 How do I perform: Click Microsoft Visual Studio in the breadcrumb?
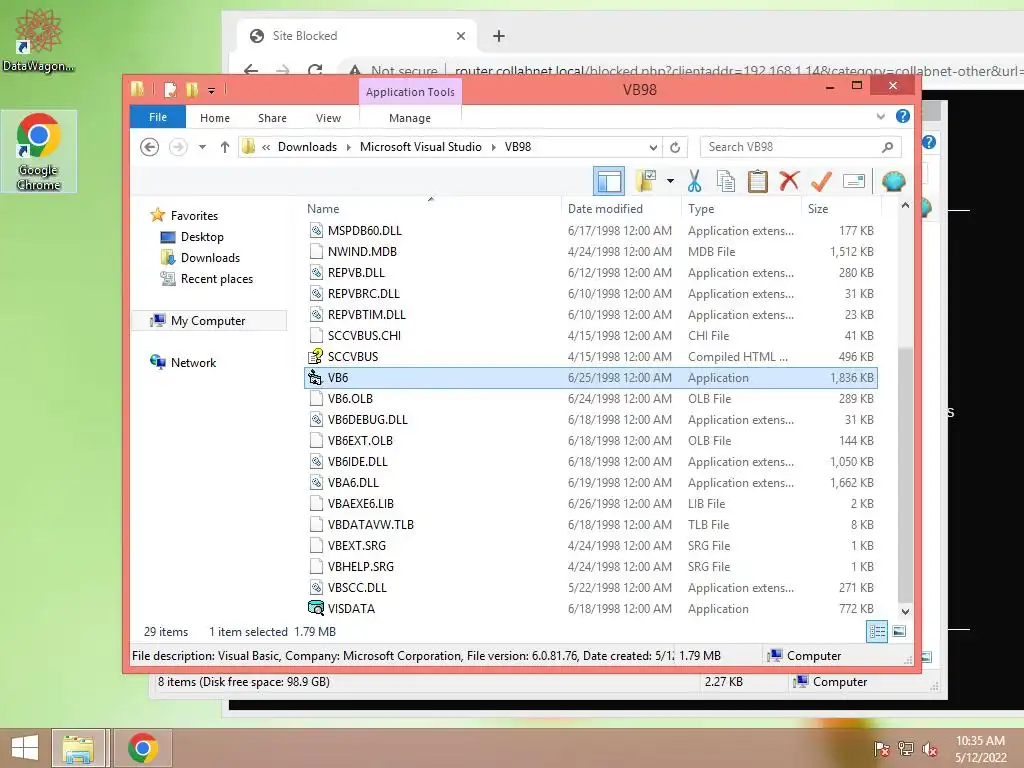tap(421, 147)
